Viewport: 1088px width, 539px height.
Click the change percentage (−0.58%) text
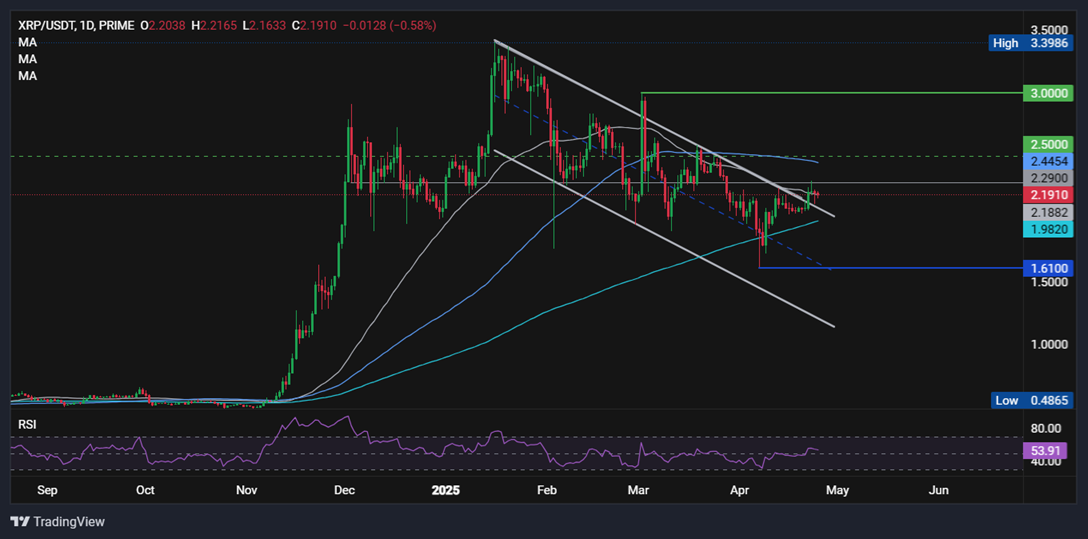click(x=412, y=26)
